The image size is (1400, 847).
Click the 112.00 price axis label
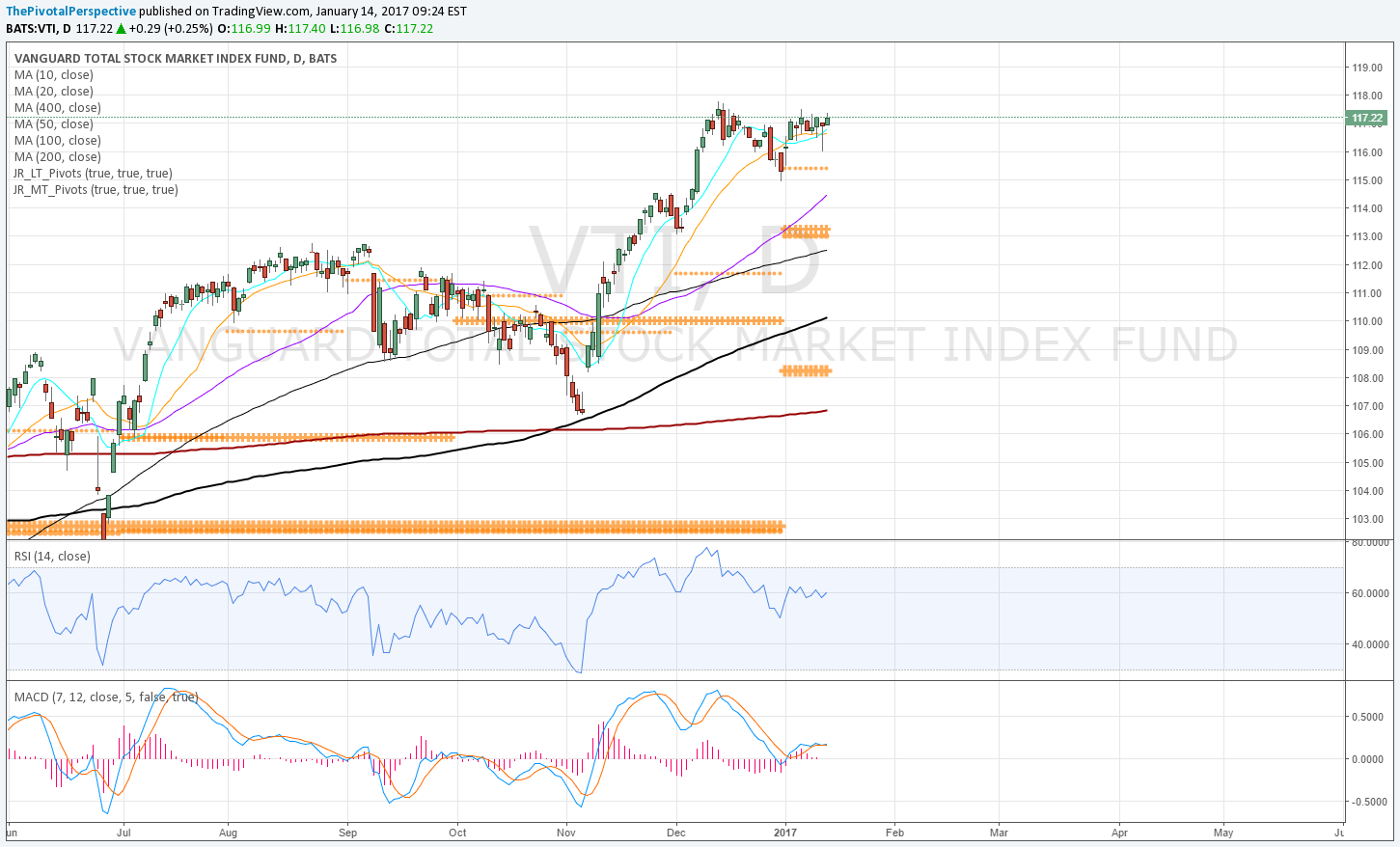pyautogui.click(x=1366, y=265)
